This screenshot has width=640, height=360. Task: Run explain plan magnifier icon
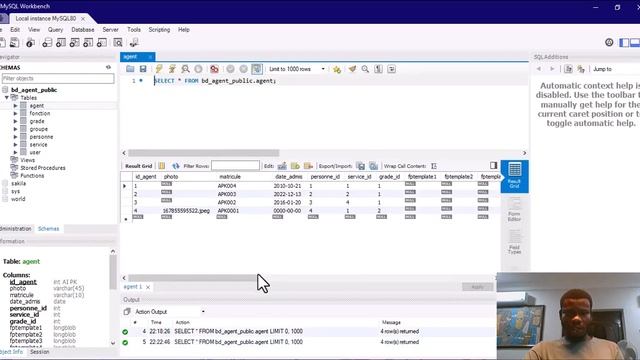tap(185, 69)
